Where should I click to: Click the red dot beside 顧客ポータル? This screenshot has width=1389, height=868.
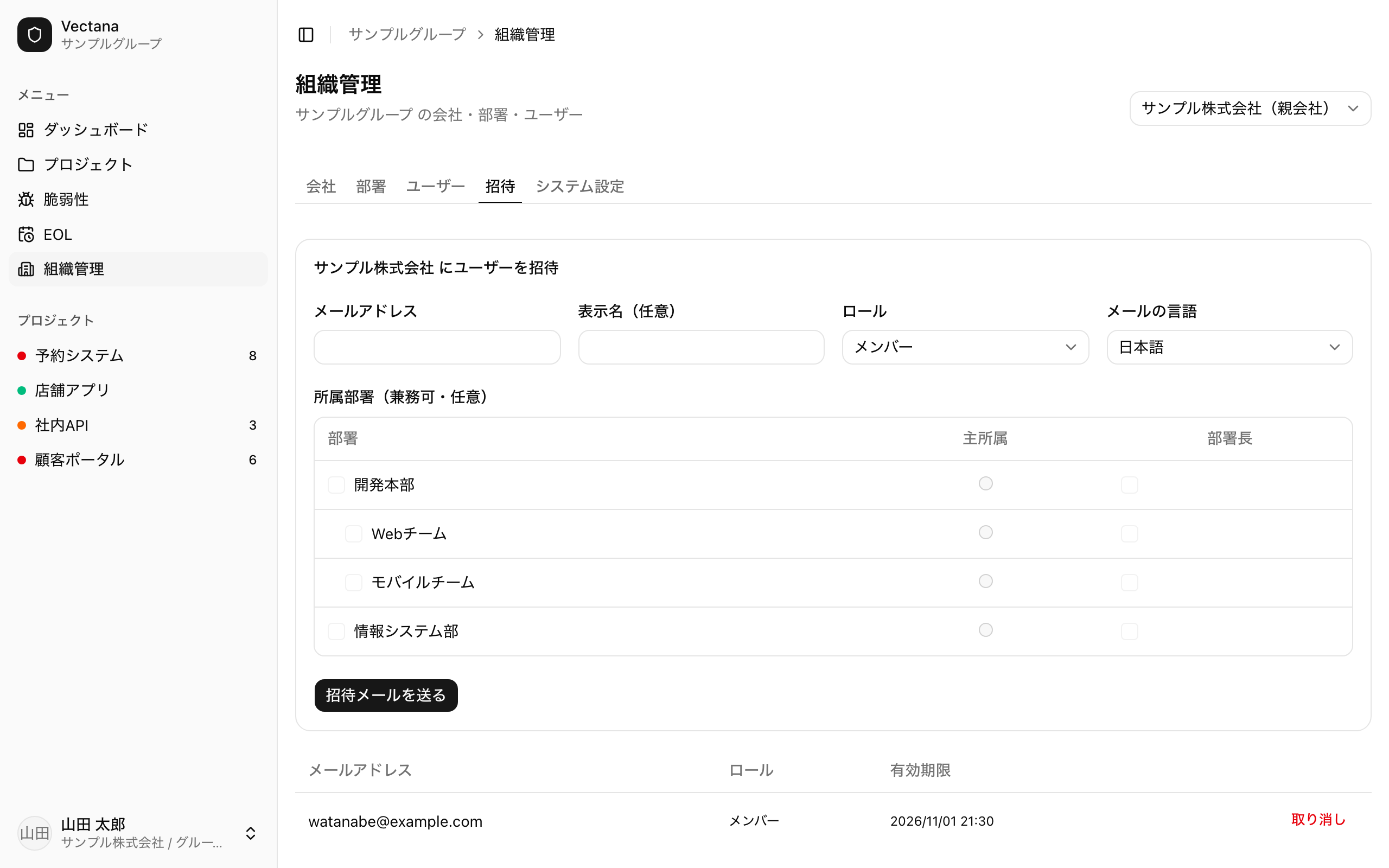[22, 460]
